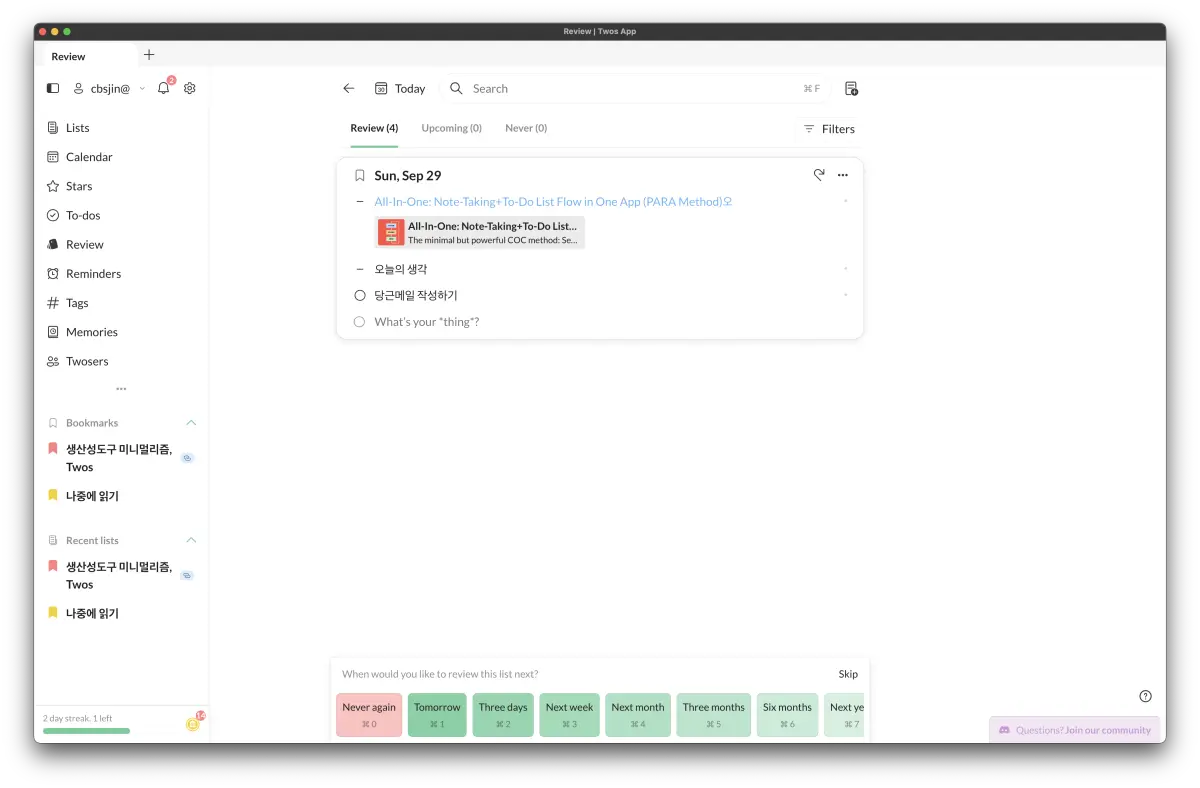1200x788 pixels.
Task: Open settings via the gear icon
Action: (x=190, y=88)
